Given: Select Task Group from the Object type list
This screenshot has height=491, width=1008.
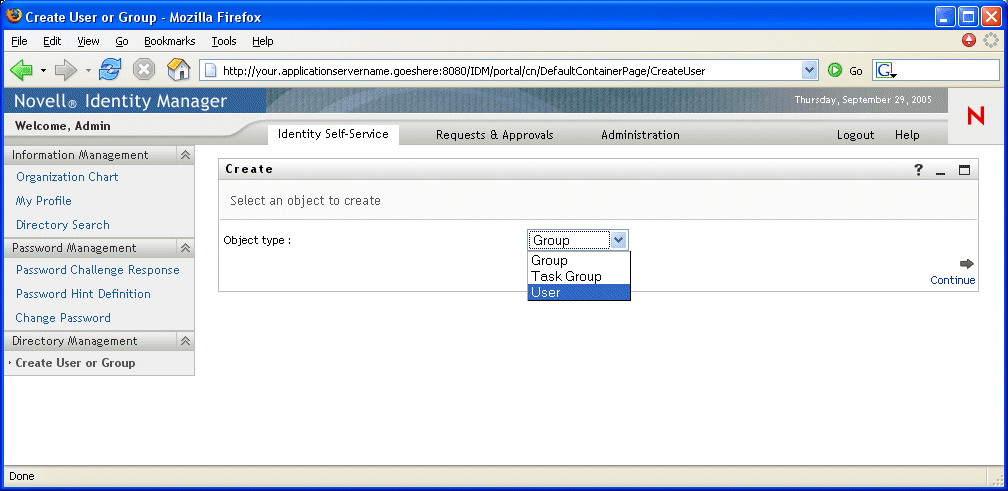Looking at the screenshot, I should 579,276.
